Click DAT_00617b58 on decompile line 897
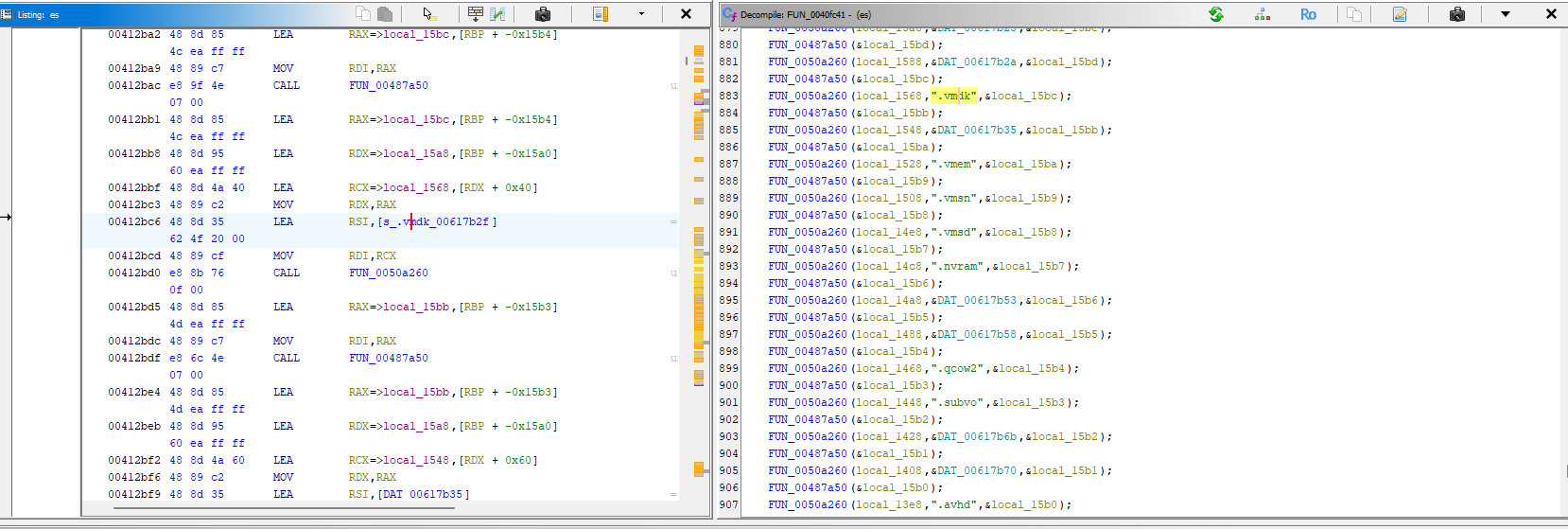The width and height of the screenshot is (1568, 529). pyautogui.click(x=977, y=334)
